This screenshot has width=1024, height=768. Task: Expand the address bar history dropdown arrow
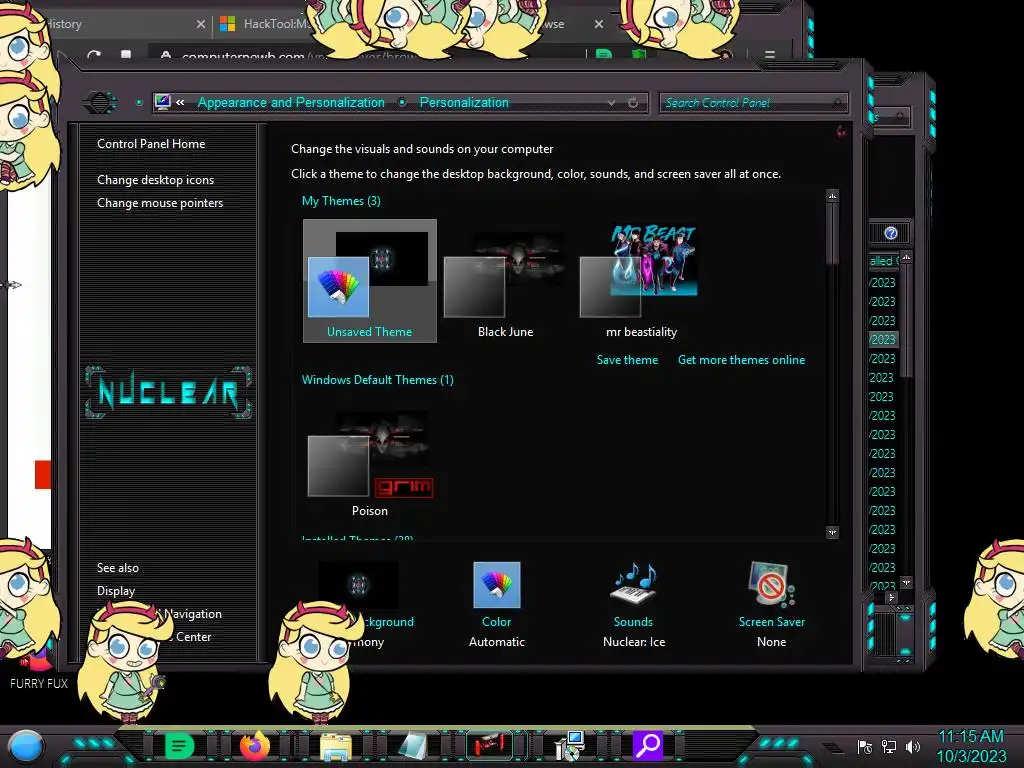[611, 103]
